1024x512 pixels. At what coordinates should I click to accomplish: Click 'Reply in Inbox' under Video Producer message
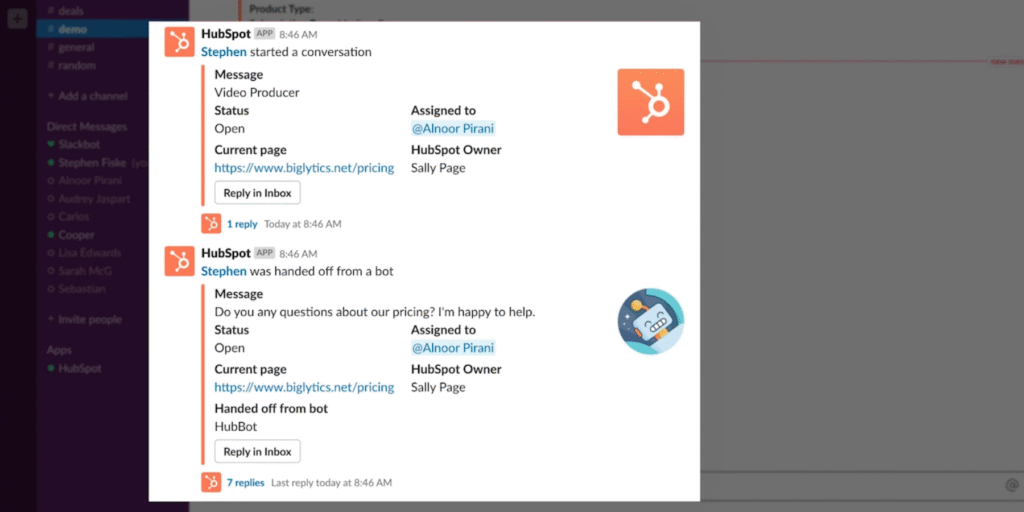coord(257,193)
